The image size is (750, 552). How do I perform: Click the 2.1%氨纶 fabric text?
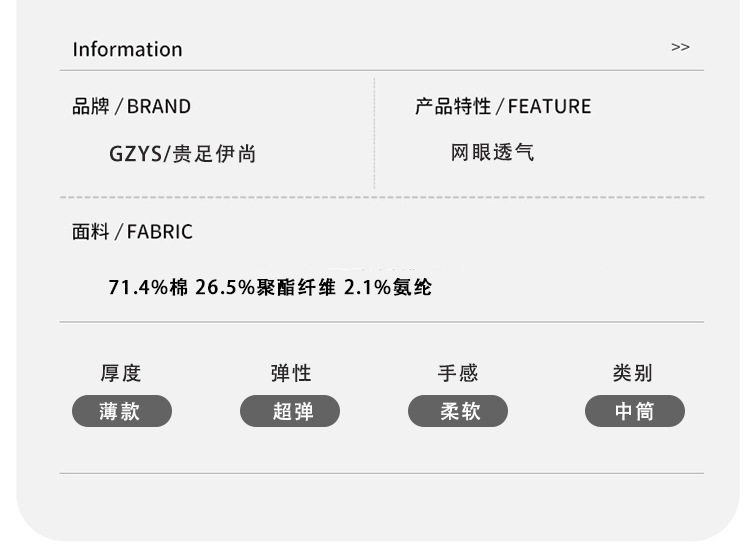(x=388, y=288)
